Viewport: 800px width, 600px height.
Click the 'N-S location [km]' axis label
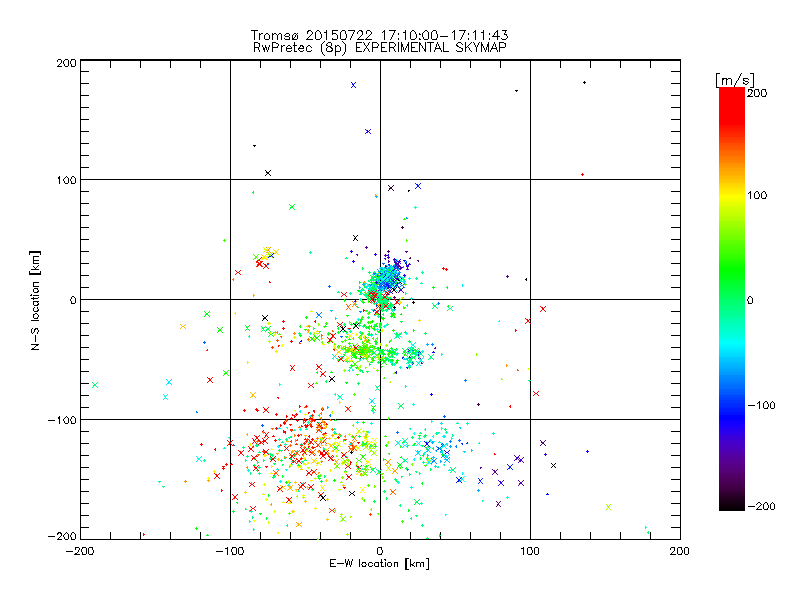click(35, 300)
